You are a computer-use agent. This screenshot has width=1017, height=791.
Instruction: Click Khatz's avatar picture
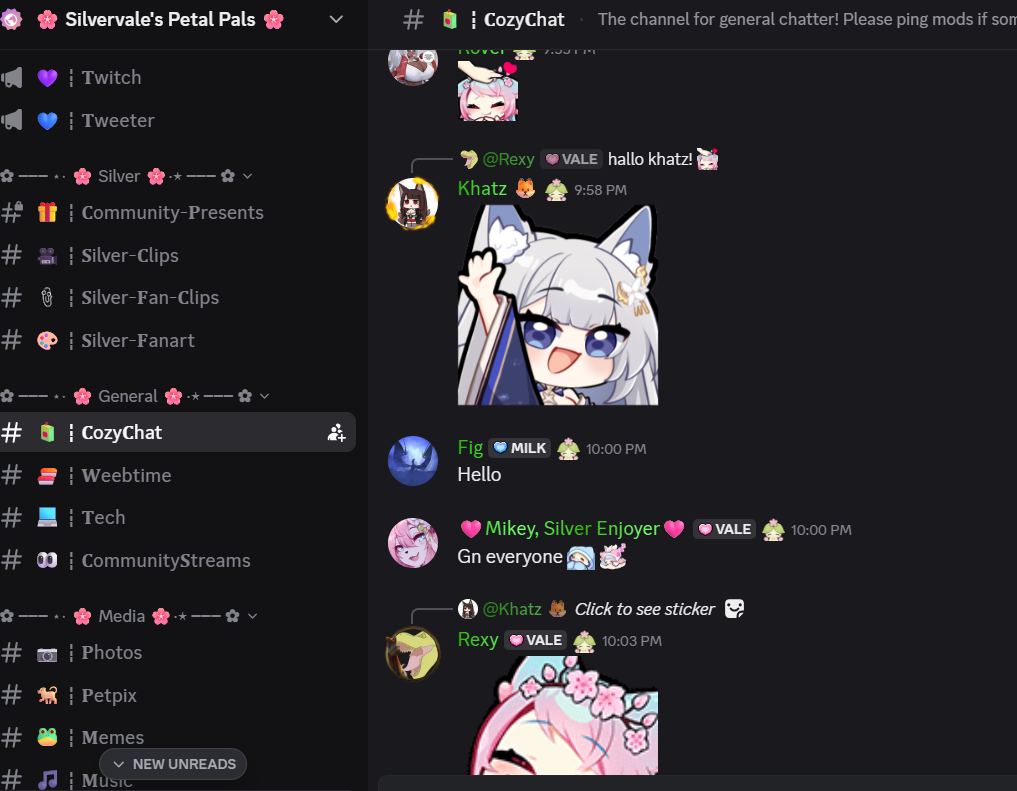click(413, 203)
